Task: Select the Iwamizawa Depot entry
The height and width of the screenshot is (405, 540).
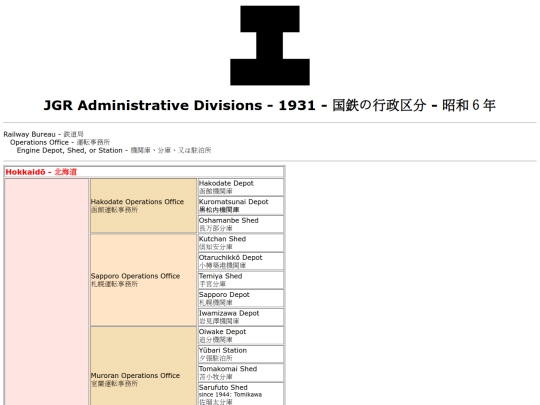Action: 241,317
